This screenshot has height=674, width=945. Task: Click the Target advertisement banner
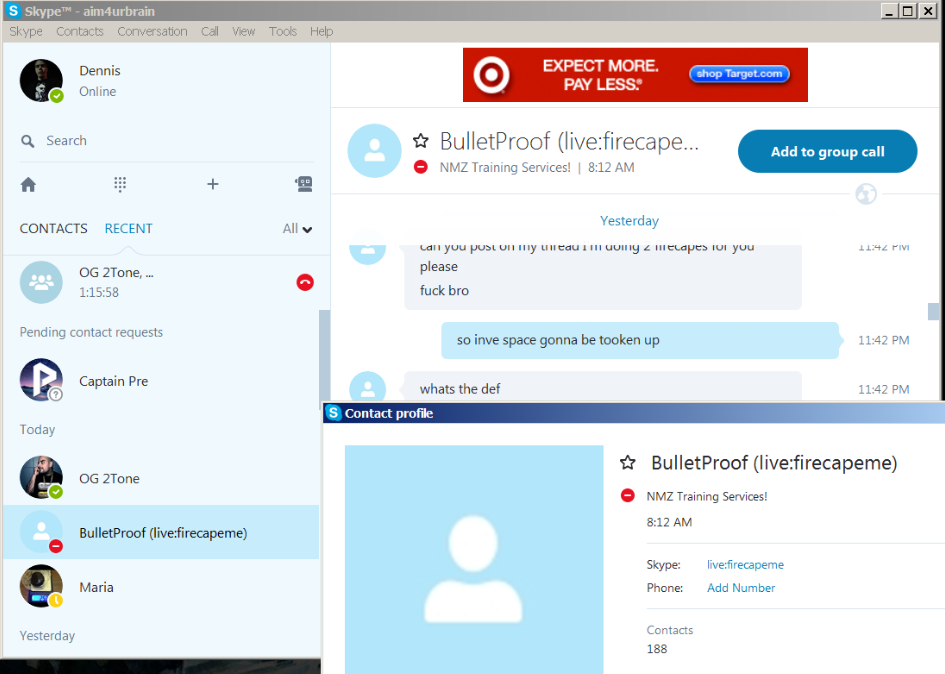[x=635, y=75]
